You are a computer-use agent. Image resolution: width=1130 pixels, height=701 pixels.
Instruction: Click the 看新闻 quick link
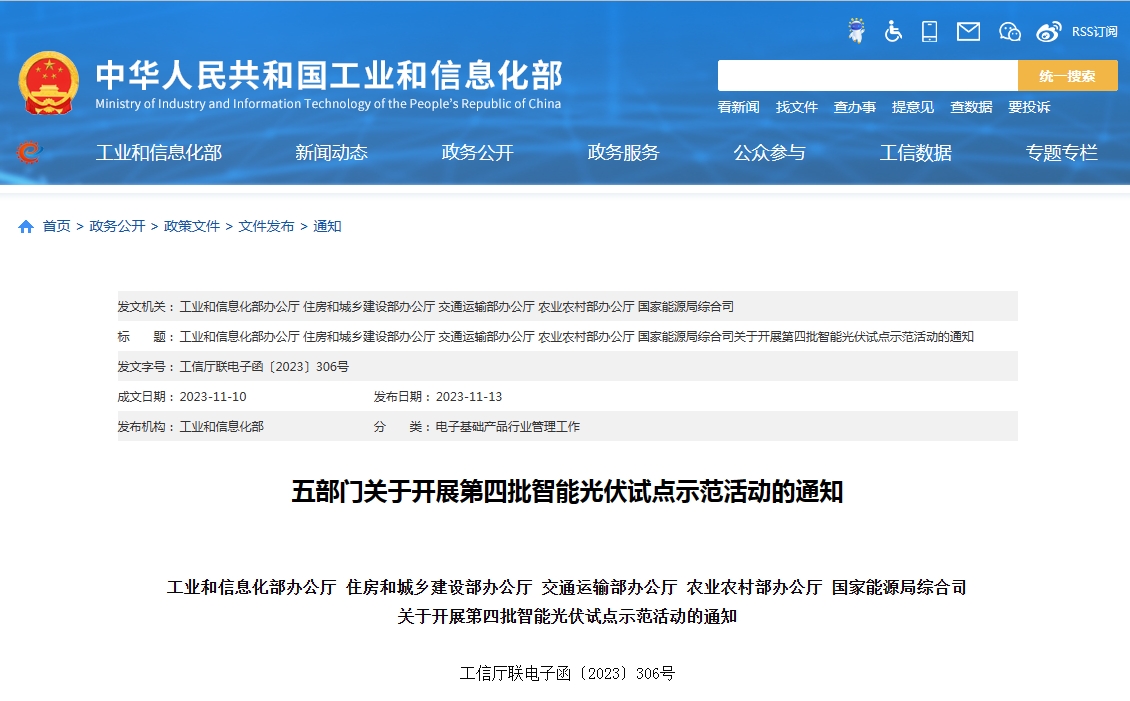coord(738,107)
